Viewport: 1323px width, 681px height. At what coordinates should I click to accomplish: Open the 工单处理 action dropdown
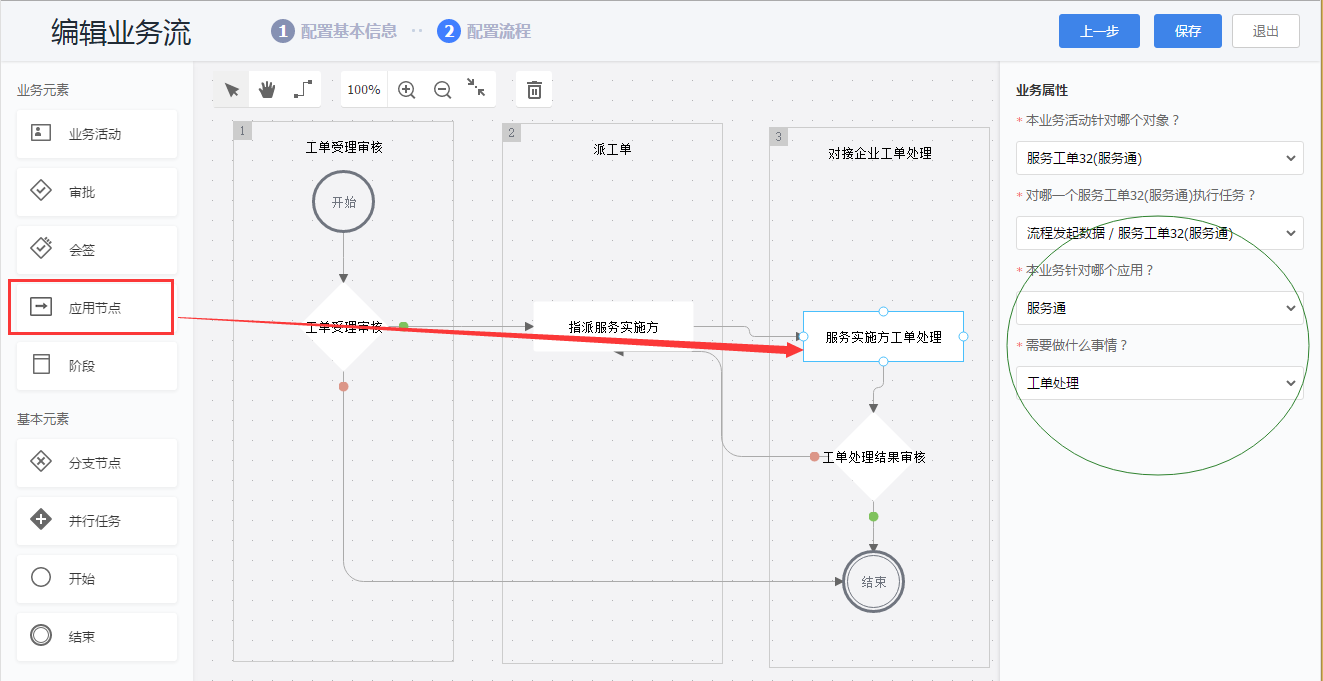1159,383
